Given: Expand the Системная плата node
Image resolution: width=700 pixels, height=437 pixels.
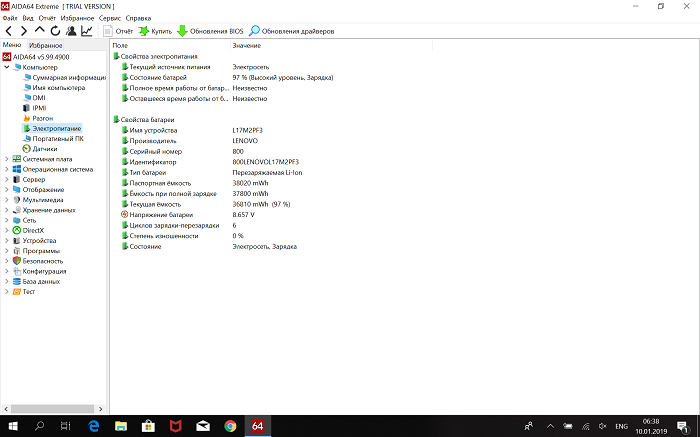Looking at the screenshot, I should [x=7, y=159].
